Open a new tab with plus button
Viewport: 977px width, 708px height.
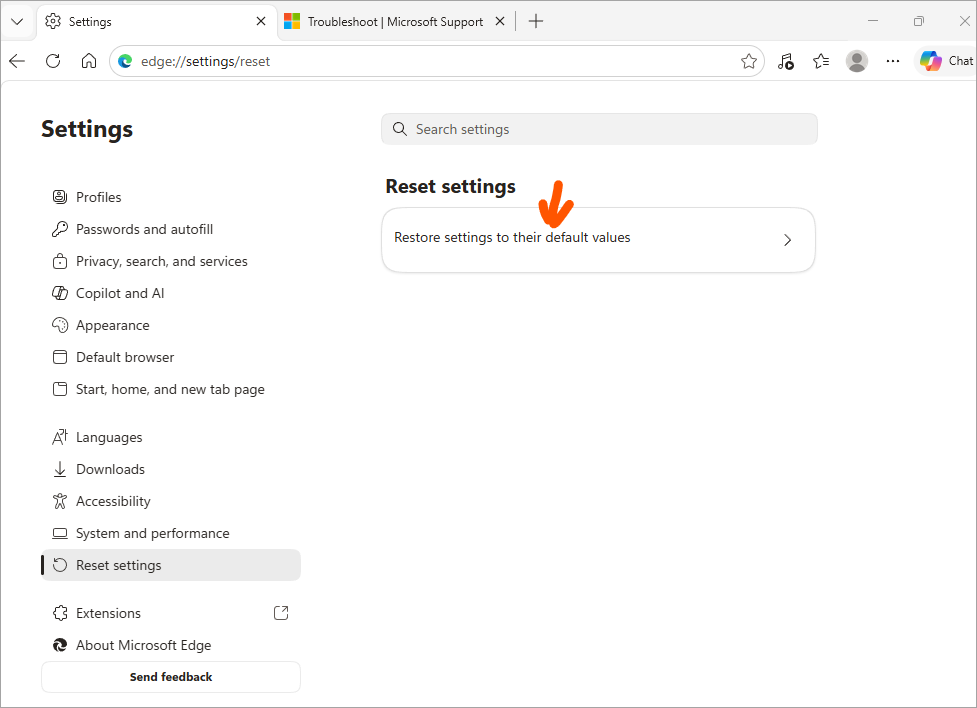(536, 21)
